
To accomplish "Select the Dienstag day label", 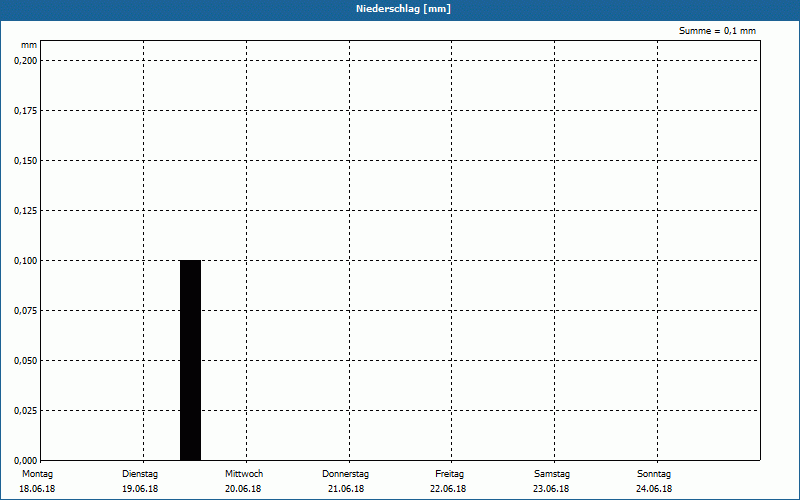I will (140, 474).
